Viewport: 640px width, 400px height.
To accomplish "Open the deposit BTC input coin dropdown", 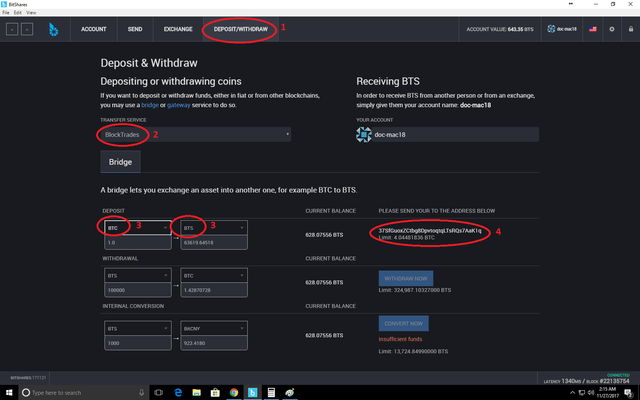I will [138, 228].
